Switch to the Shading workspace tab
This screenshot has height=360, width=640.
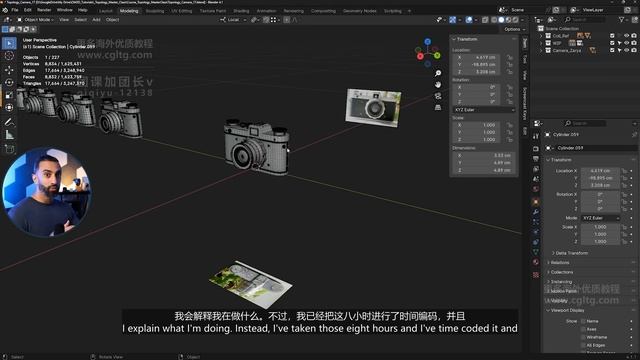point(241,11)
